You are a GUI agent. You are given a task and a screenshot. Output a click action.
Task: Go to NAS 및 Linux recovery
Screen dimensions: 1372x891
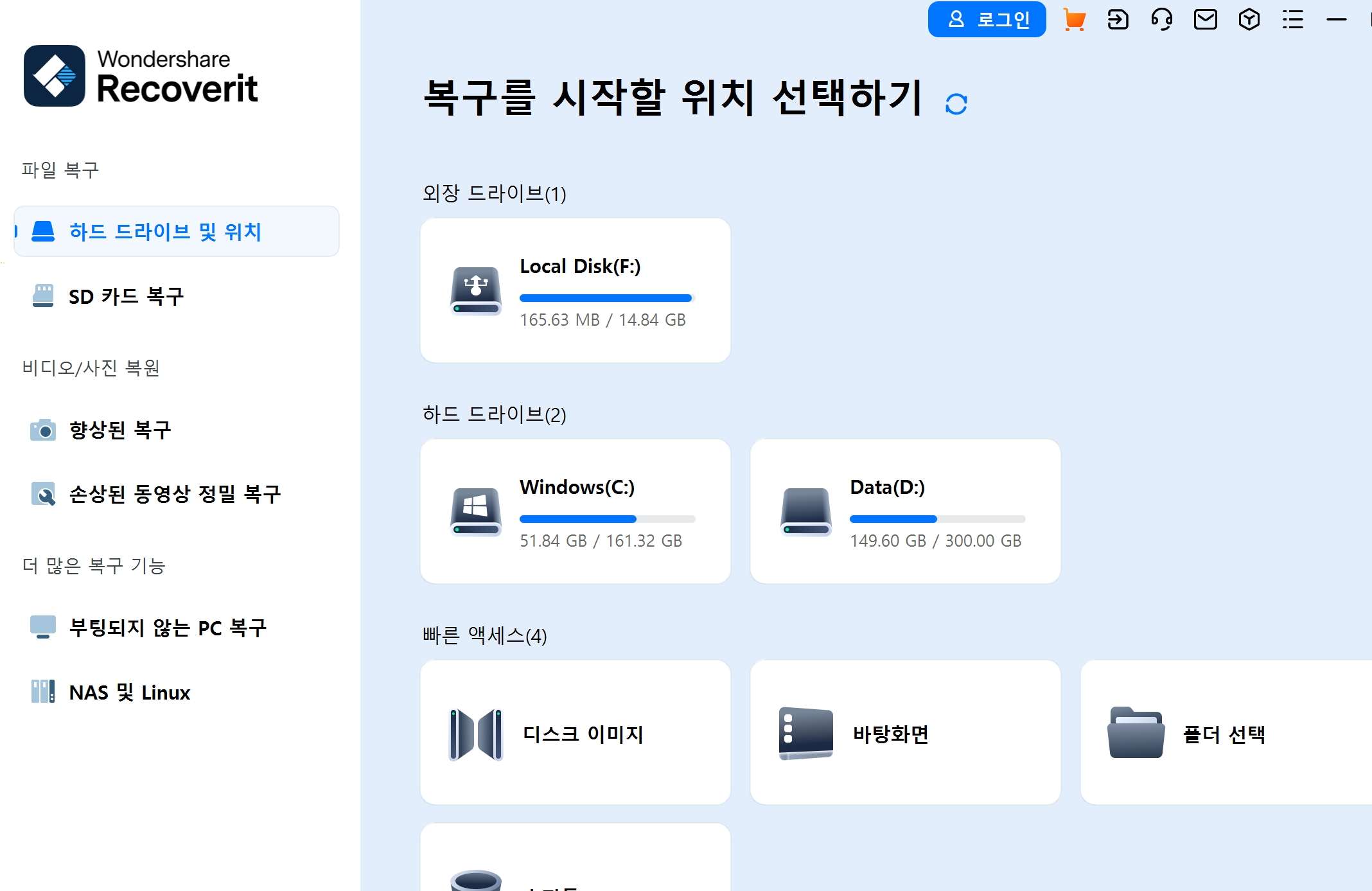coord(129,693)
